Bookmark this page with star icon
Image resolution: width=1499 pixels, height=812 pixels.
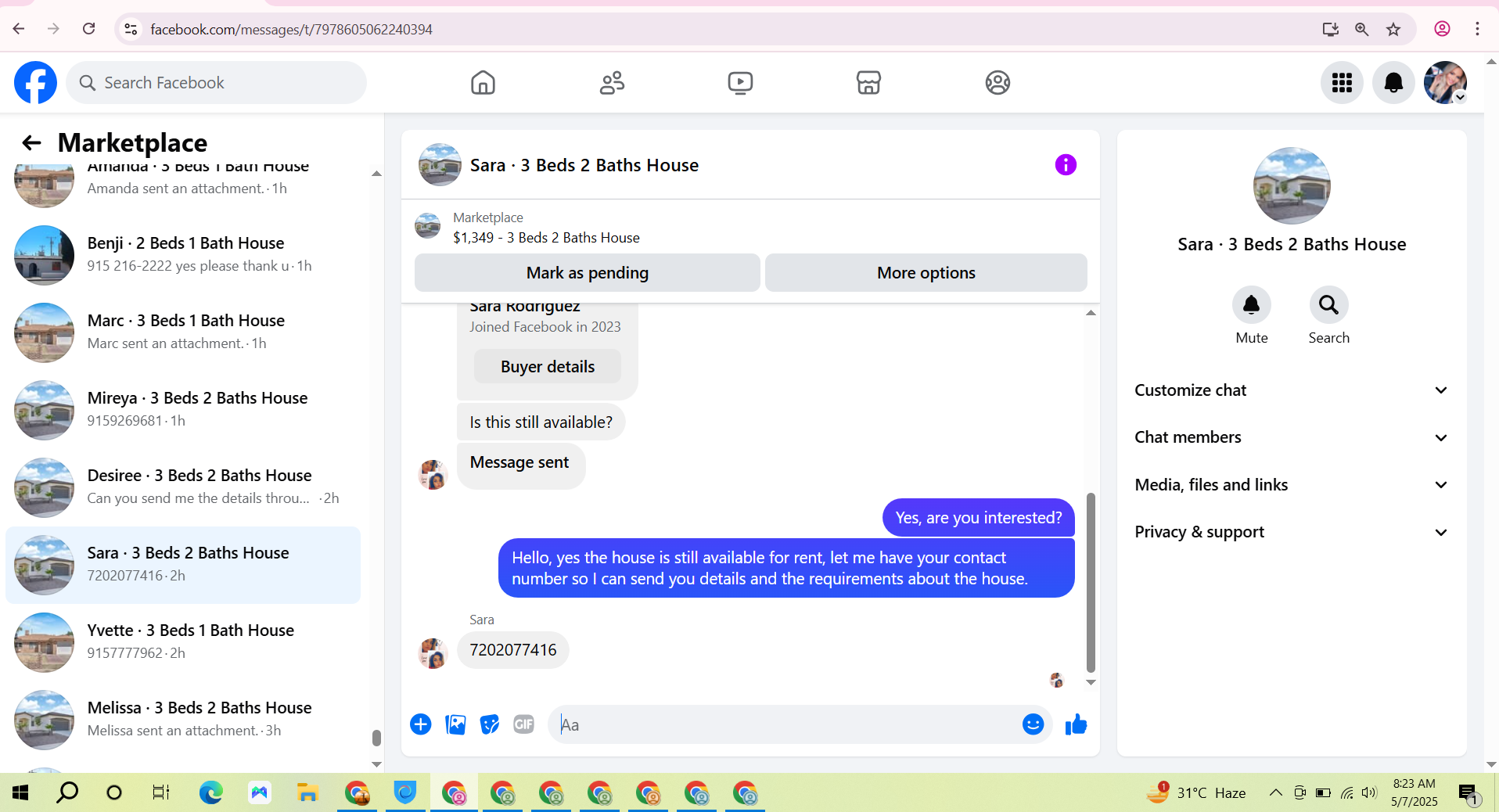pyautogui.click(x=1393, y=29)
